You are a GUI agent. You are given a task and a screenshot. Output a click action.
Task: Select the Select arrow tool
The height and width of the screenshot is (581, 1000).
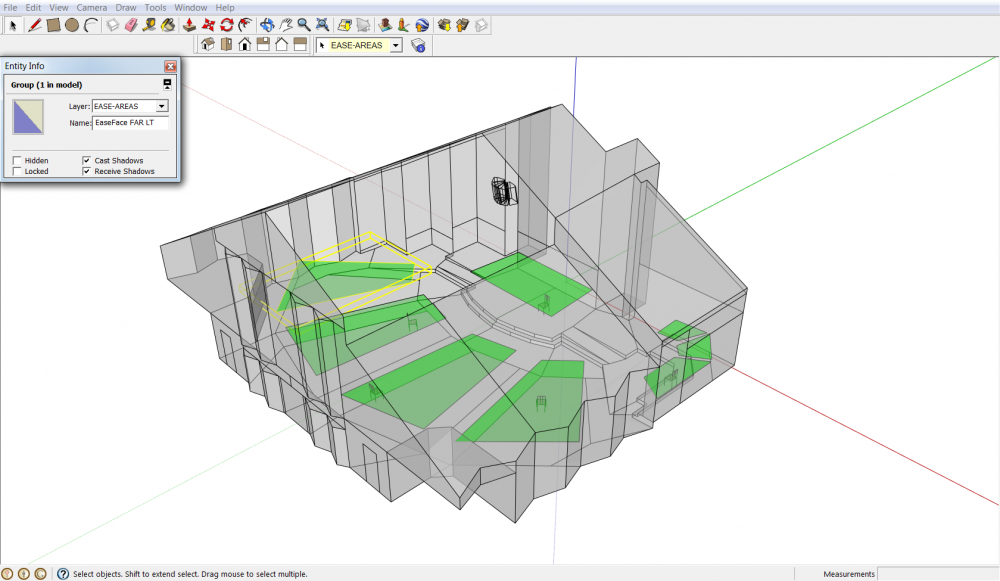click(x=13, y=26)
